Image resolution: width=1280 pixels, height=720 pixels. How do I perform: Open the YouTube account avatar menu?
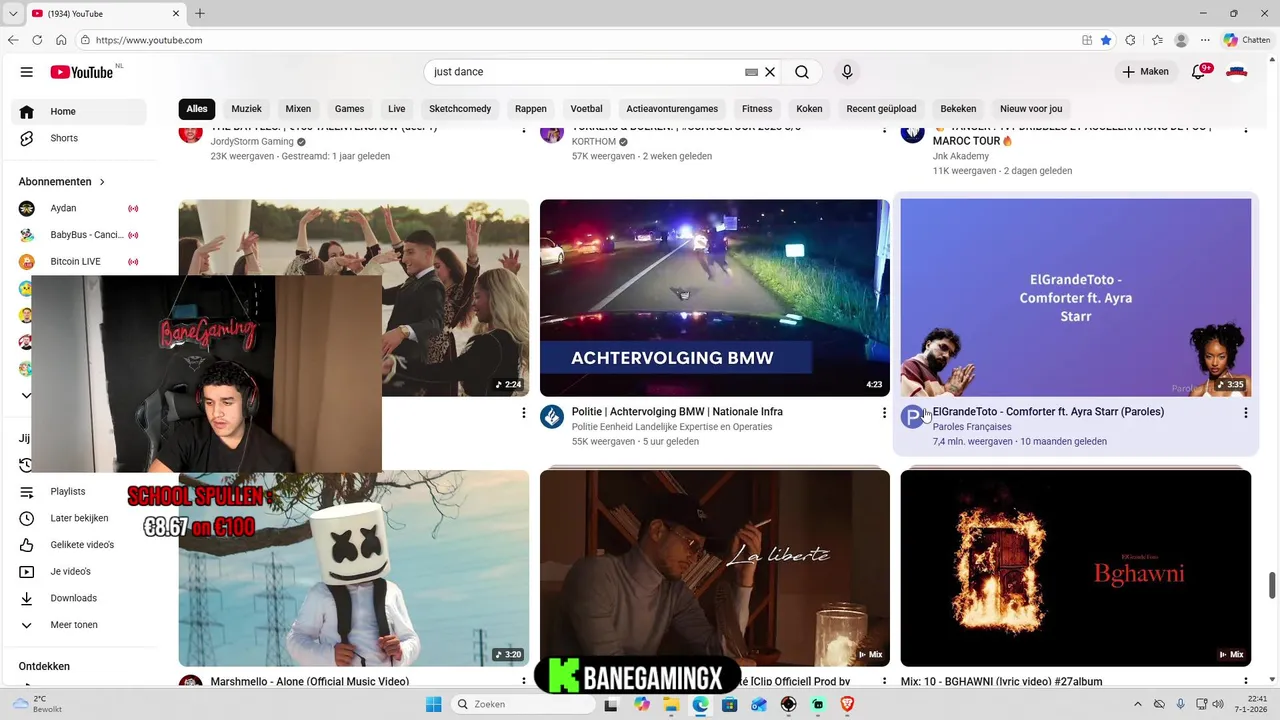[1237, 72]
